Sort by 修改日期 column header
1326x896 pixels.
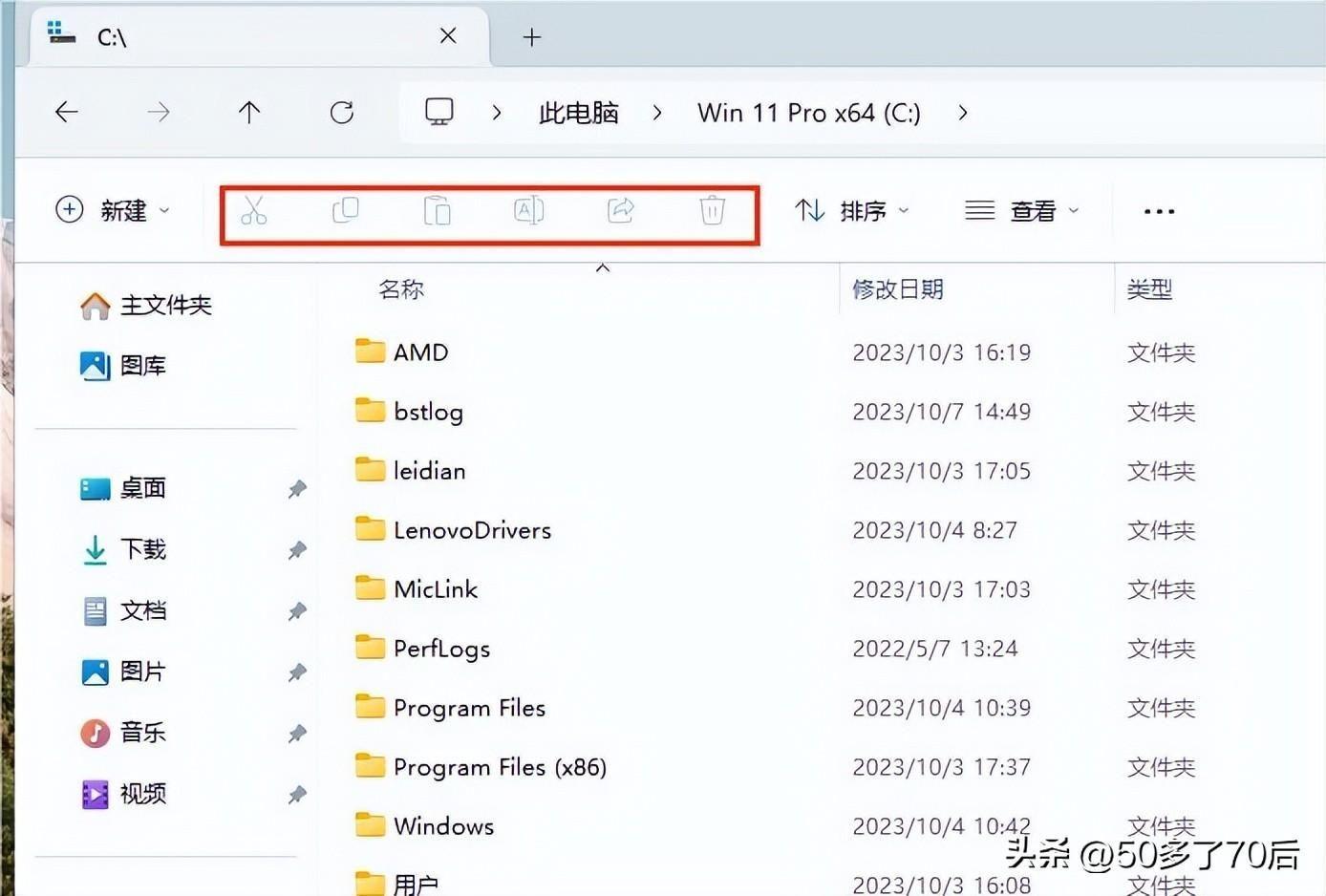coord(898,289)
